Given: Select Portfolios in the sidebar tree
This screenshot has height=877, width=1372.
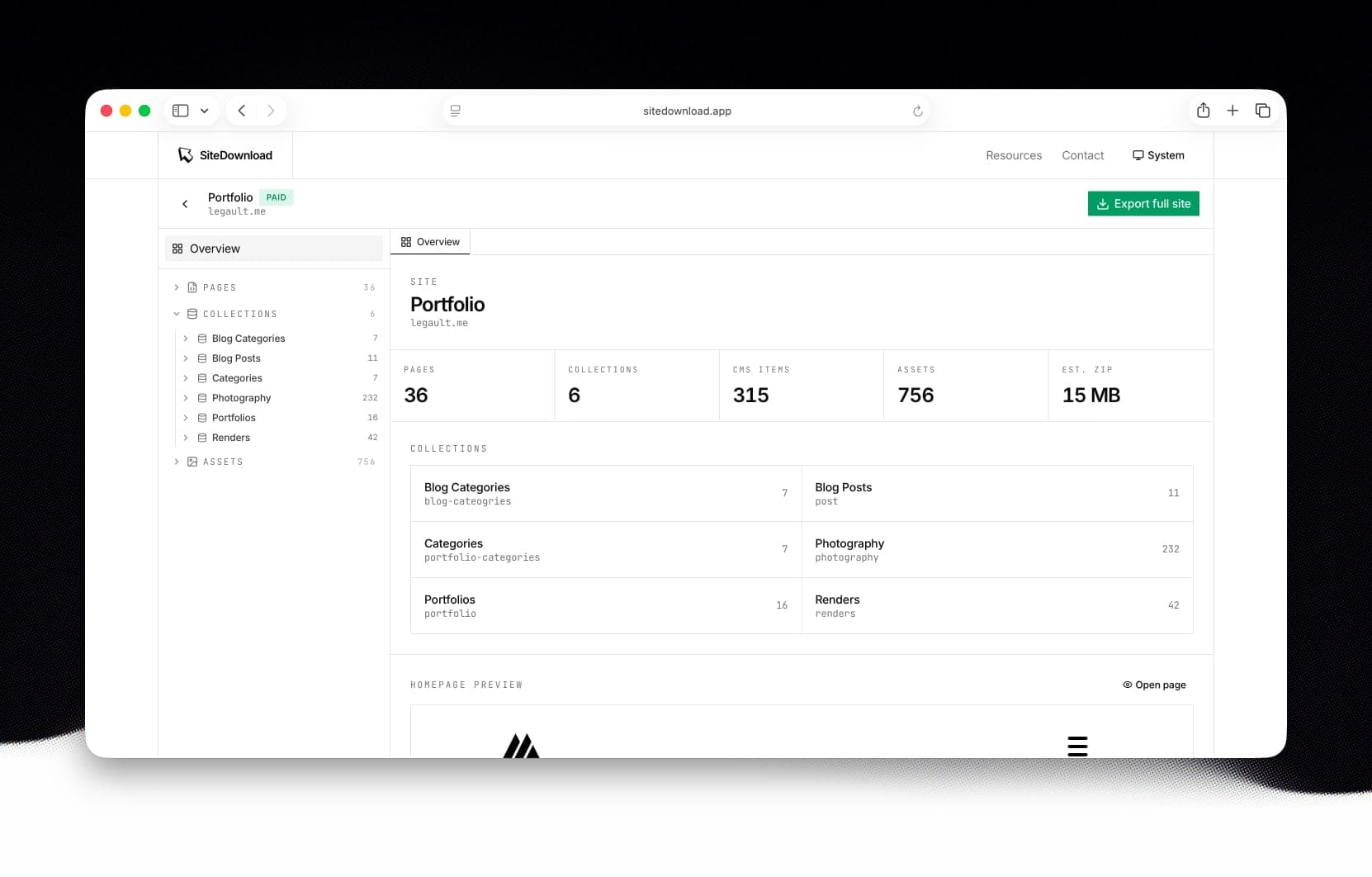Looking at the screenshot, I should click(x=280, y=418).
